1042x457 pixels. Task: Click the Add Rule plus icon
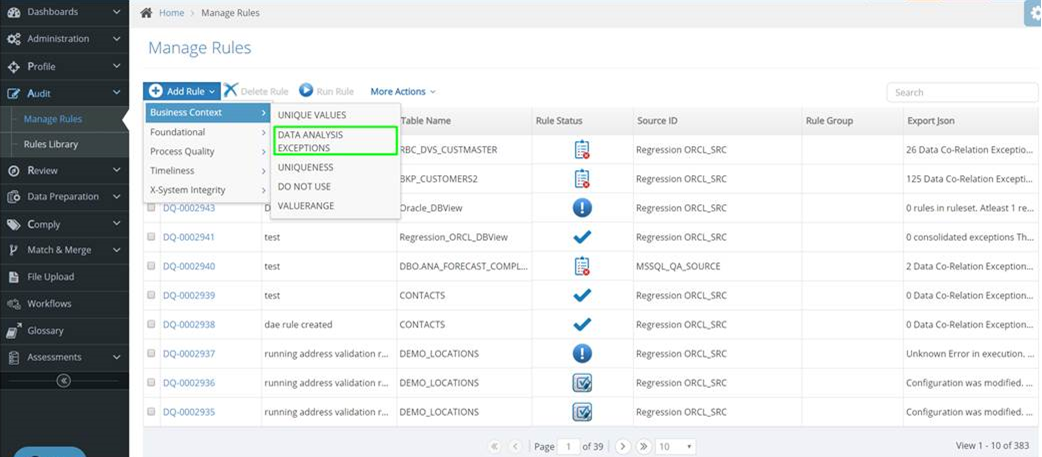pyautogui.click(x=156, y=91)
